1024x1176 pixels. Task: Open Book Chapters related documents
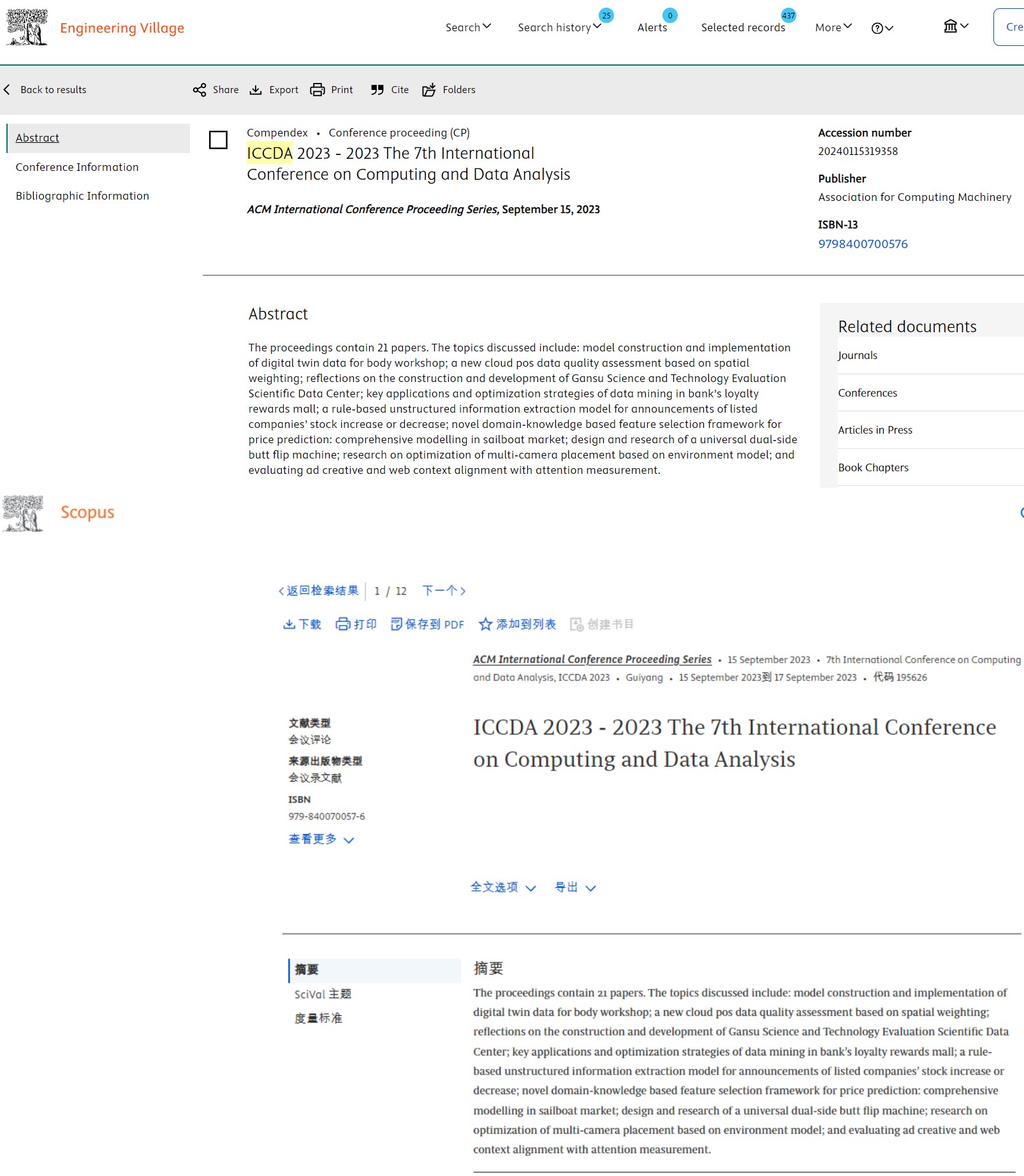873,467
